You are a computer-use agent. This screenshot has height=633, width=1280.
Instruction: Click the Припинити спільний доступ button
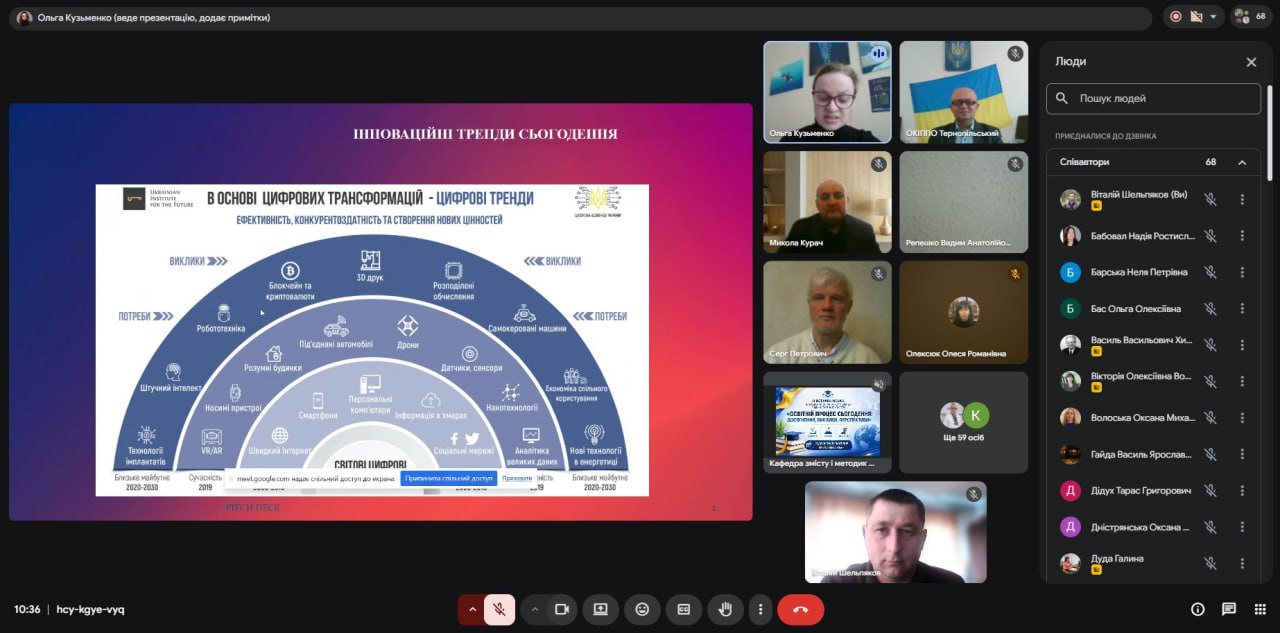(449, 479)
